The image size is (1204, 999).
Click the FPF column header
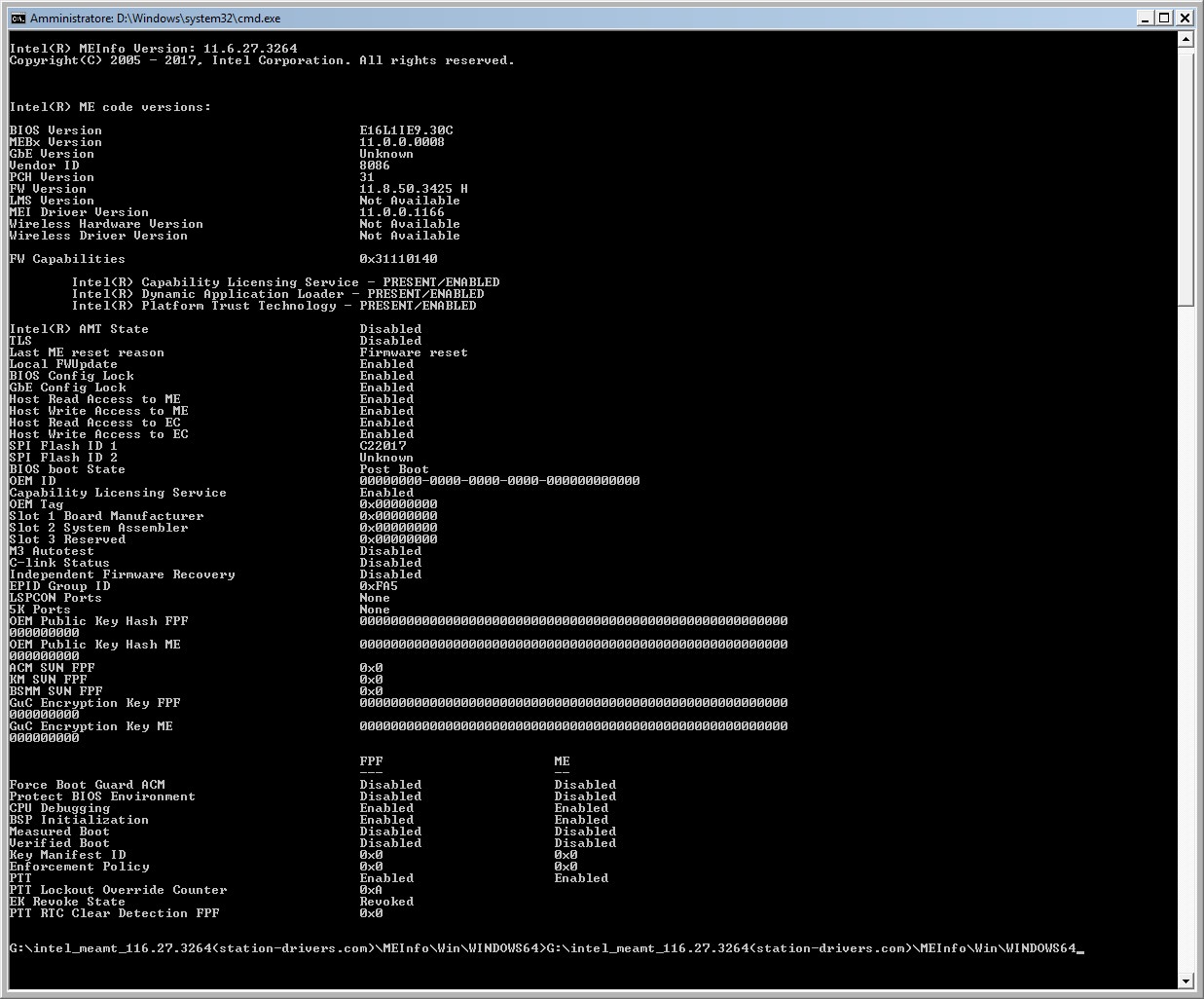[371, 761]
